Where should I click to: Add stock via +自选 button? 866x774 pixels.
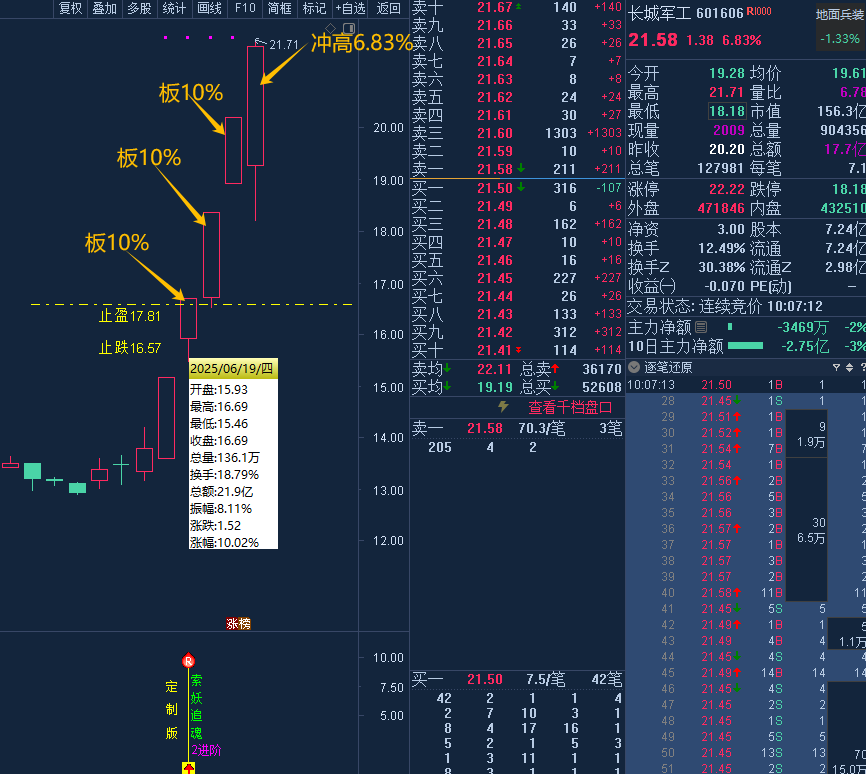pyautogui.click(x=351, y=8)
